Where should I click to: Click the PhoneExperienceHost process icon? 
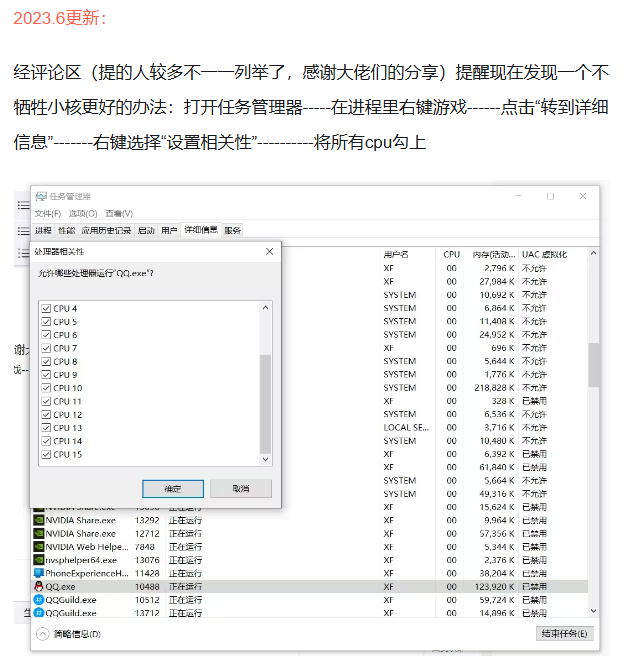pyautogui.click(x=39, y=573)
